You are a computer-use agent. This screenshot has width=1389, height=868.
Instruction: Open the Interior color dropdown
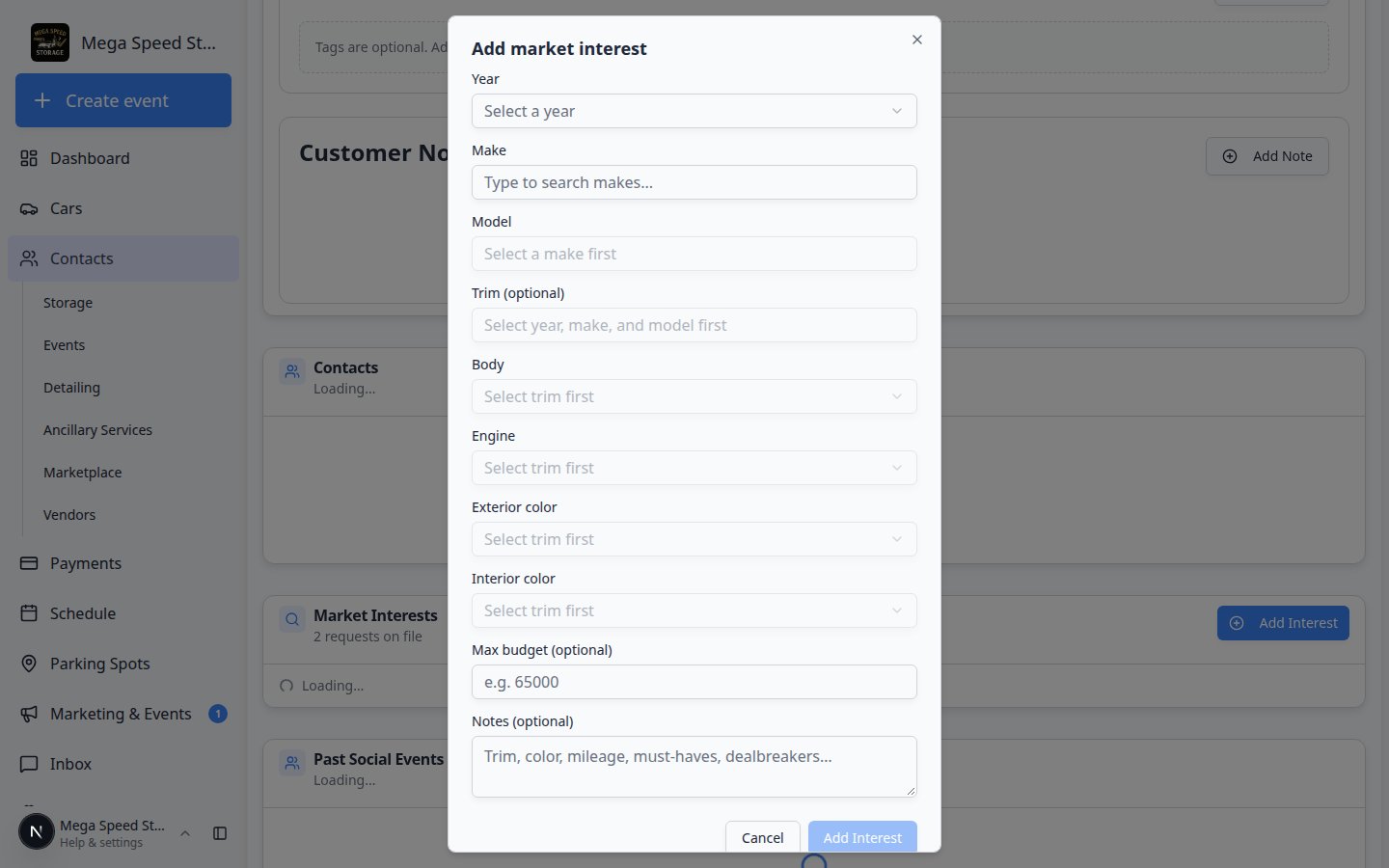694,610
